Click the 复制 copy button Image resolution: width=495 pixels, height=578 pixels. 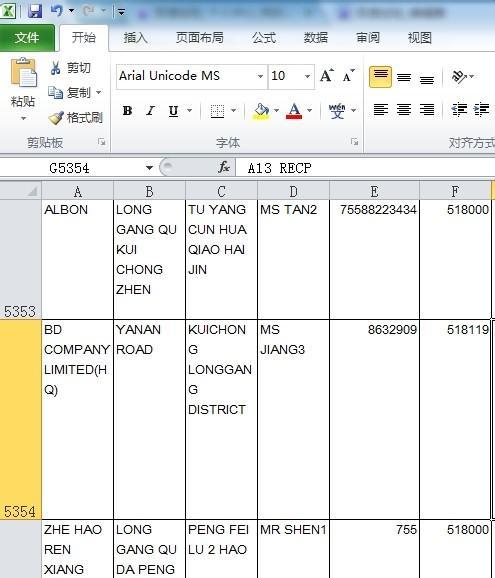(75, 93)
